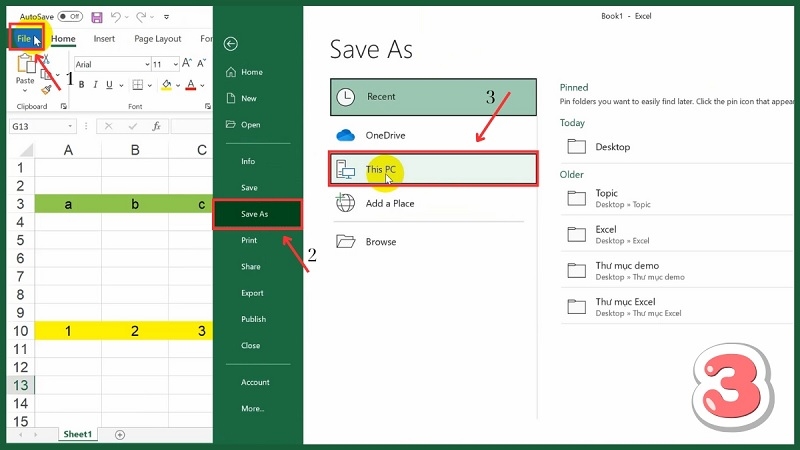Expand the Borders options arrow
800x450 pixels.
[x=149, y=86]
